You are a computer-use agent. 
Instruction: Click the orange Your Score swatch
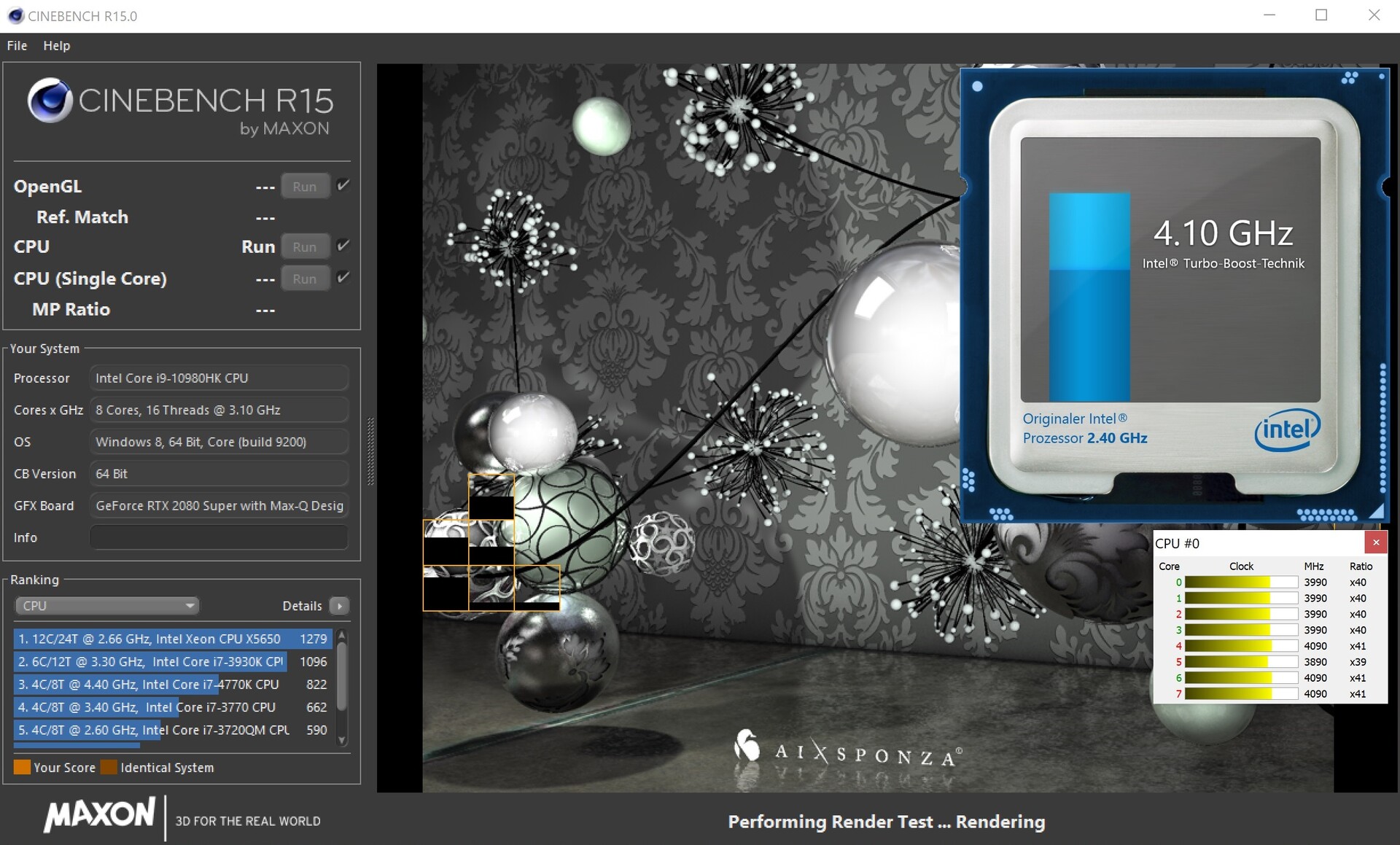22,767
